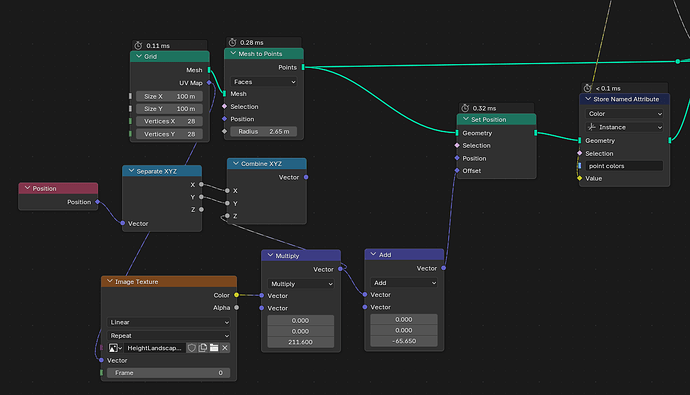Select the Image Texture node header

pyautogui.click(x=169, y=282)
